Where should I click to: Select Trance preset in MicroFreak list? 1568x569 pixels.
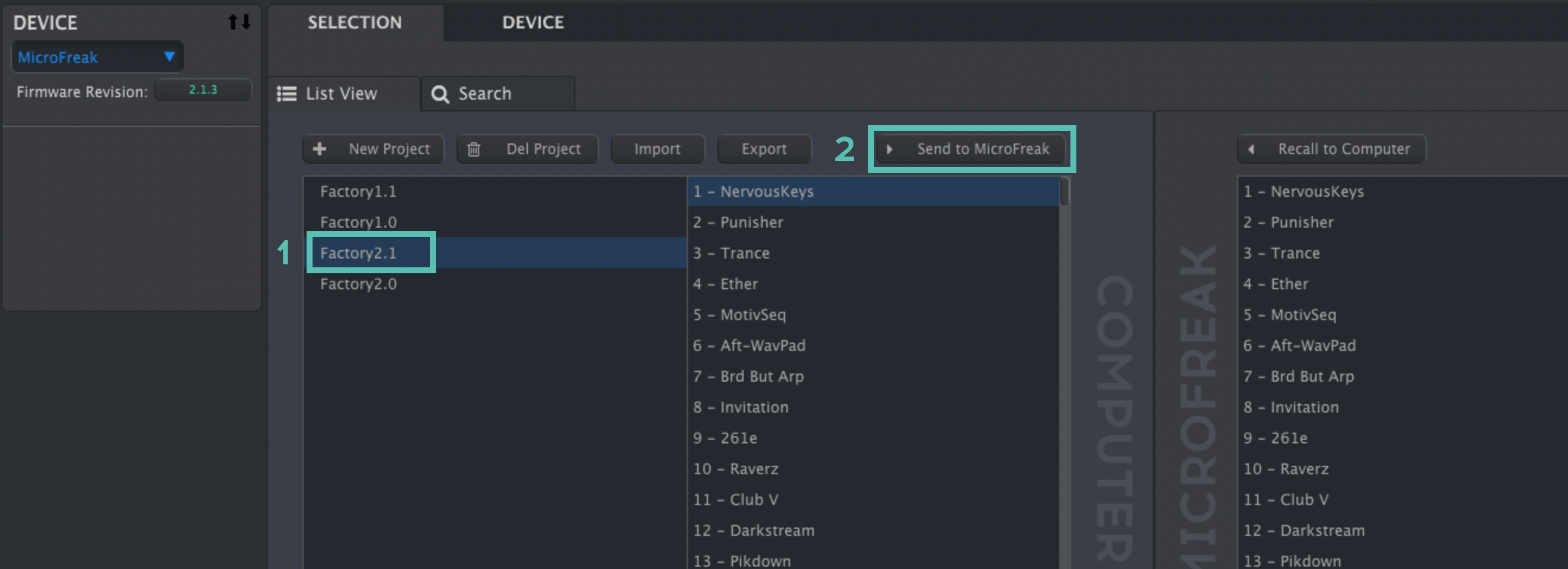[1295, 253]
